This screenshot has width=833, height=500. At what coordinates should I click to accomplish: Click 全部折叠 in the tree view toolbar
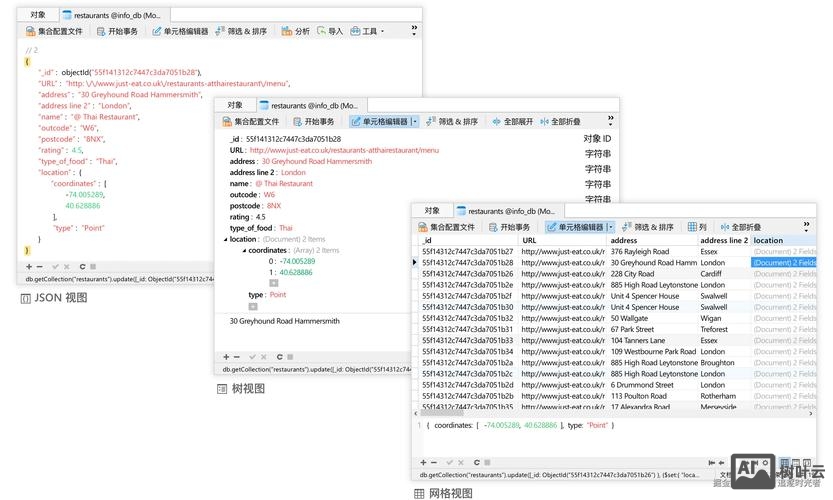pyautogui.click(x=559, y=121)
